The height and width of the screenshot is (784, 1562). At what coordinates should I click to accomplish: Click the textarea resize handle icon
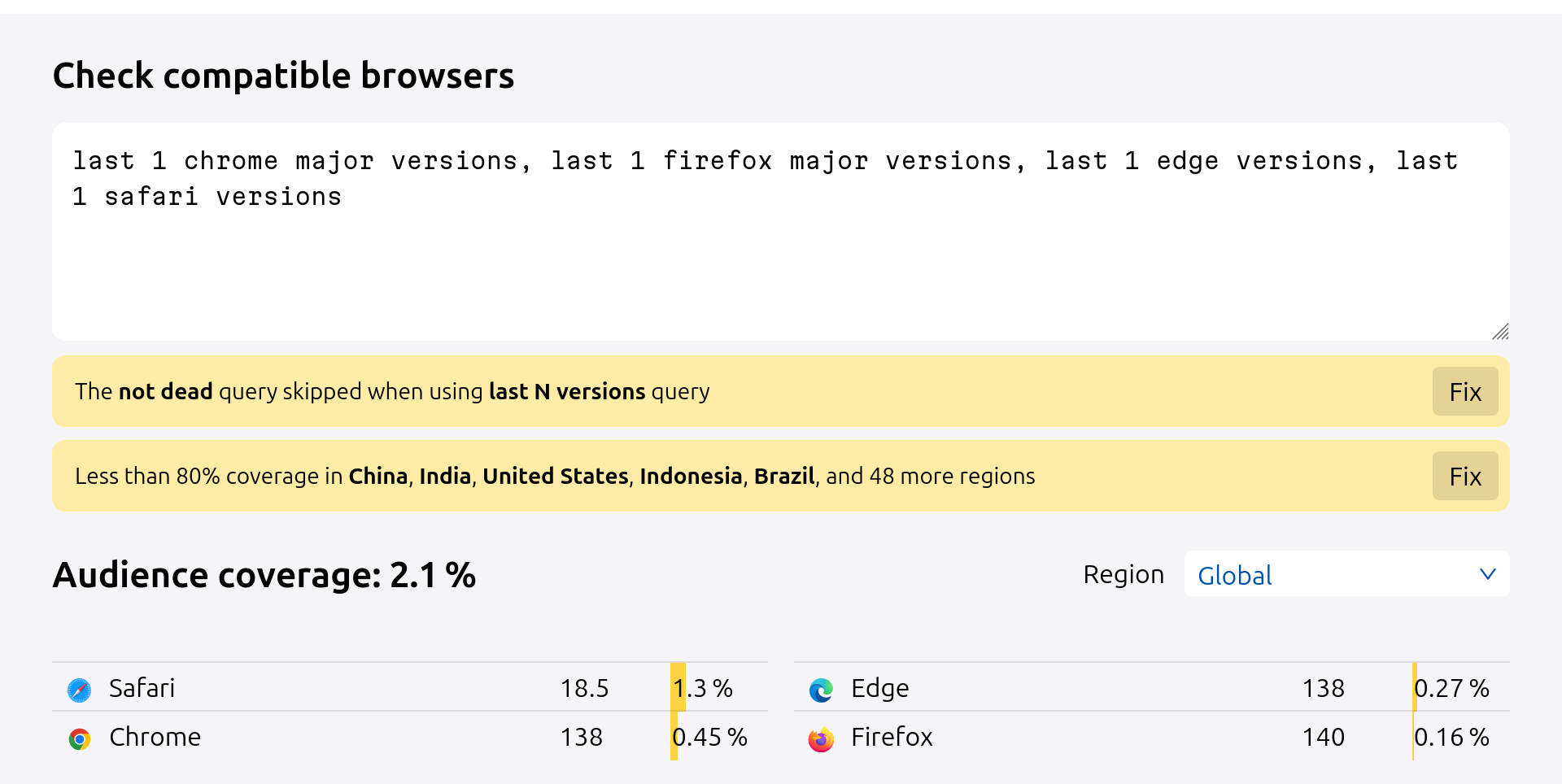coord(1500,331)
